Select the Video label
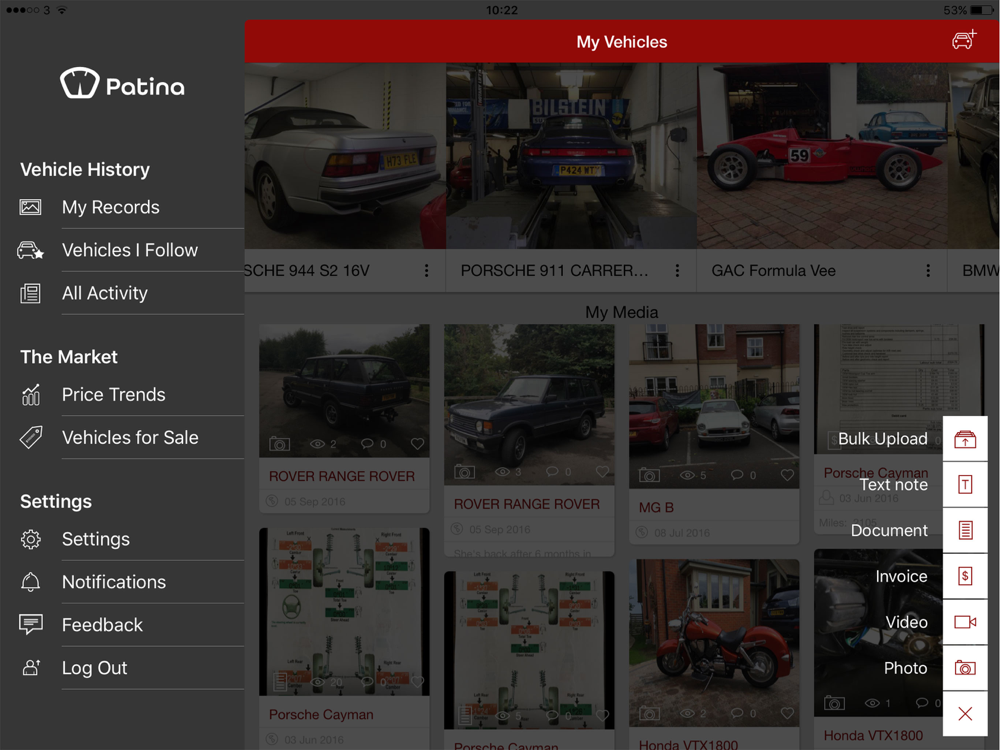 tap(906, 622)
